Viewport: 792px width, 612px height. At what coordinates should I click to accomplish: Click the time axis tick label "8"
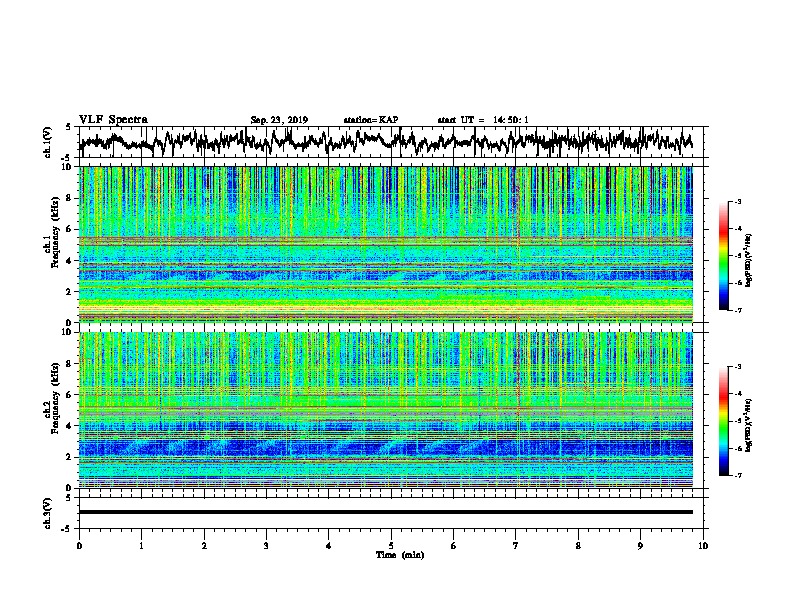pos(578,546)
